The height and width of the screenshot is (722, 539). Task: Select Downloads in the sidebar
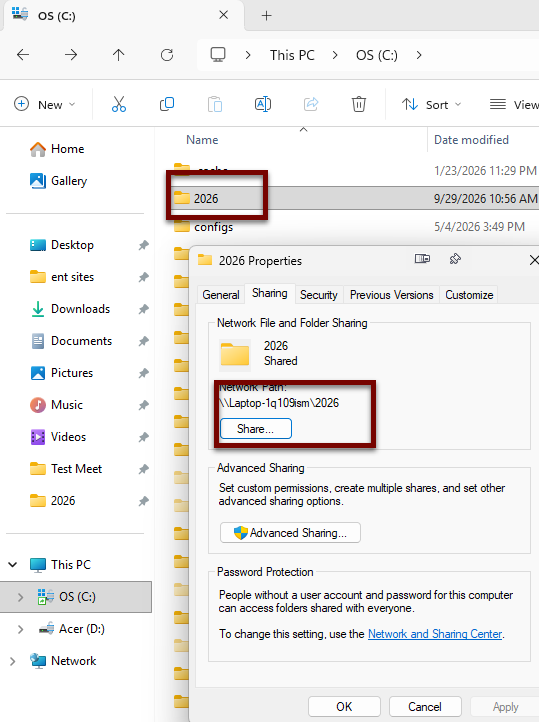81,309
